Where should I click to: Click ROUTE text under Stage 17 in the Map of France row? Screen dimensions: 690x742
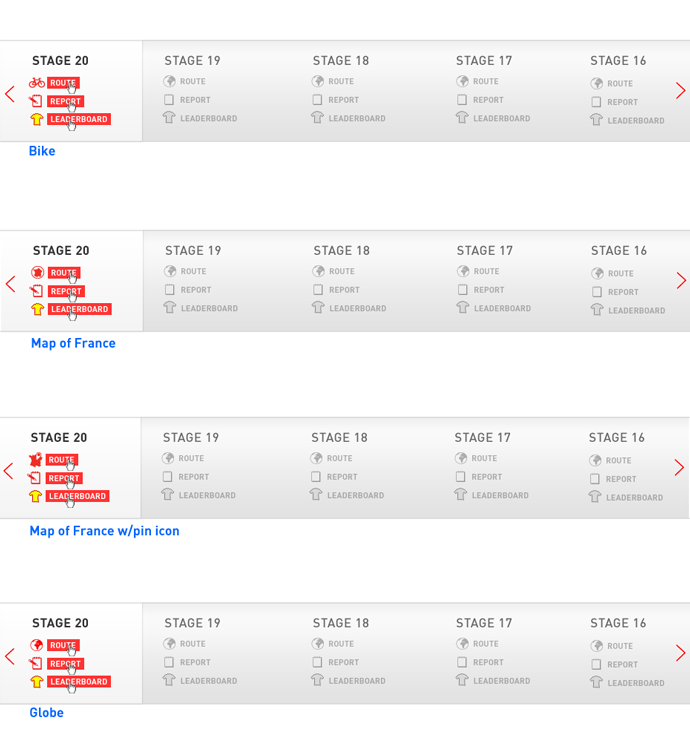[x=487, y=271]
